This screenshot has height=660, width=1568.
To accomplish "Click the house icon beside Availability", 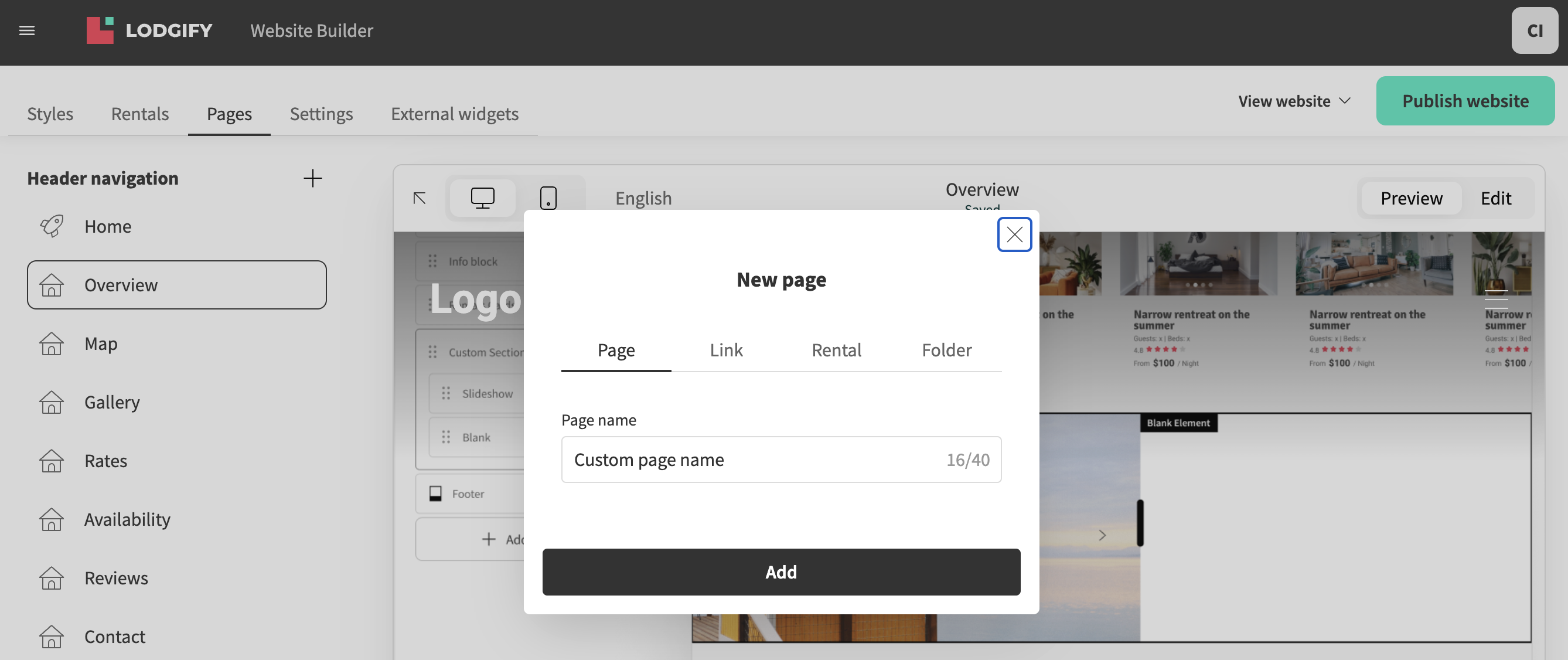I will coord(52,519).
